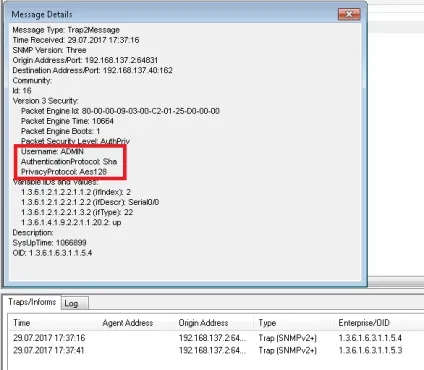Click the Message Type: Trap2Message line

[66, 30]
